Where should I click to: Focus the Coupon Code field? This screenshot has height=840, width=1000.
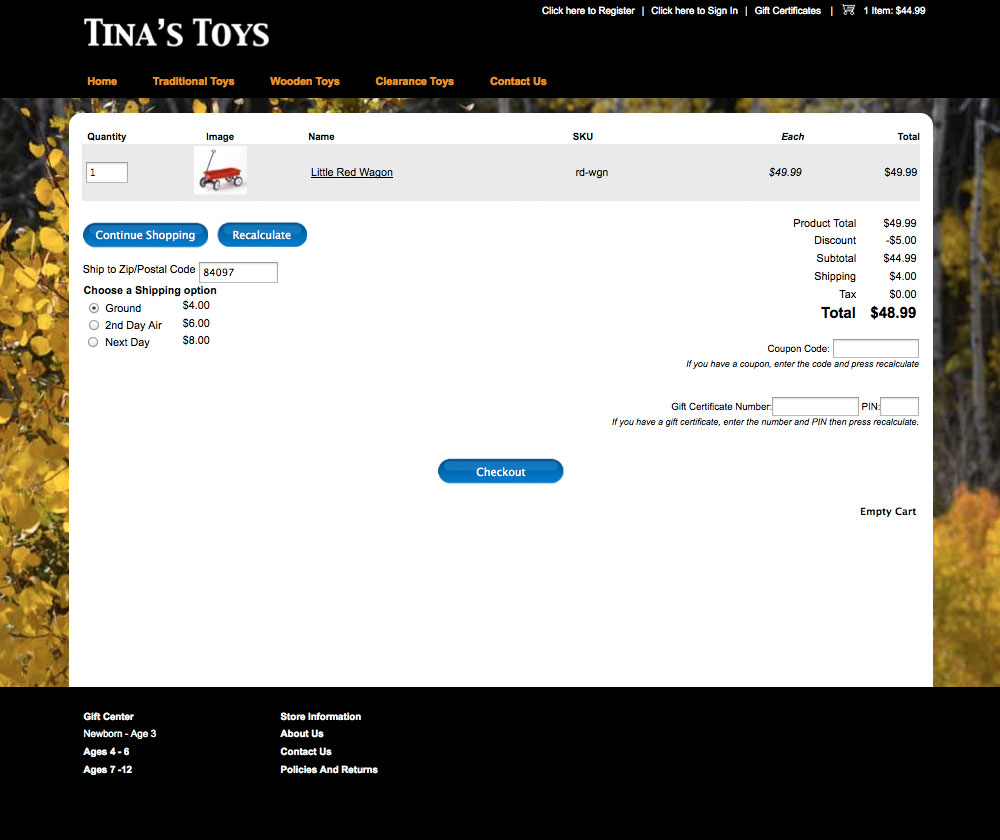(875, 349)
